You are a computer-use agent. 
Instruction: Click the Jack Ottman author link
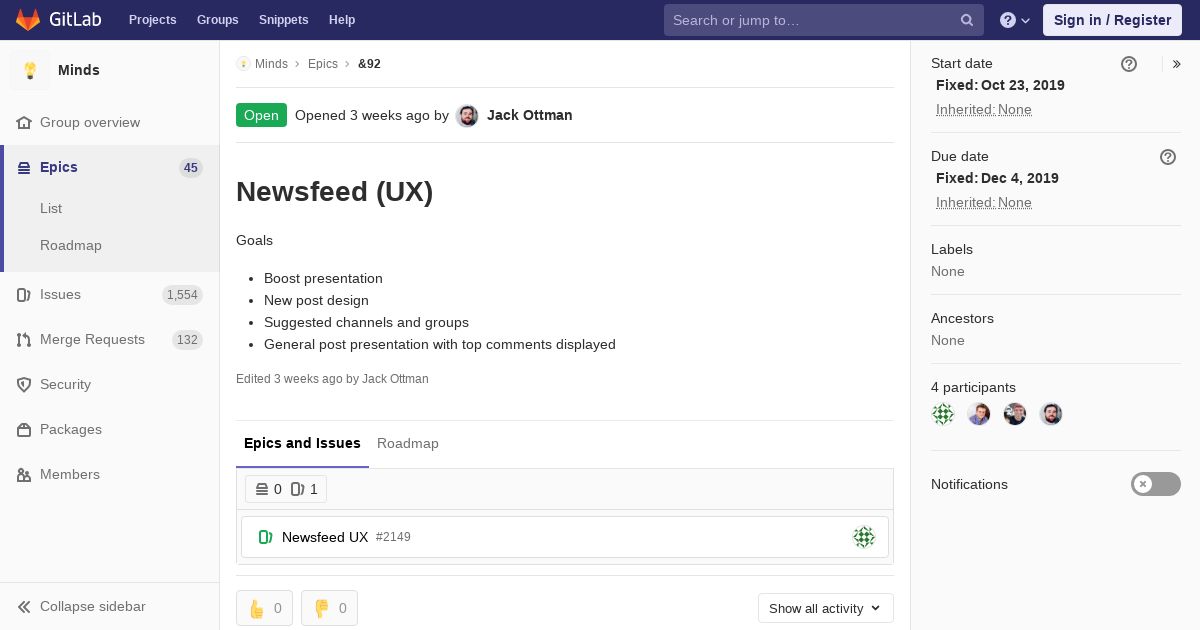click(529, 115)
